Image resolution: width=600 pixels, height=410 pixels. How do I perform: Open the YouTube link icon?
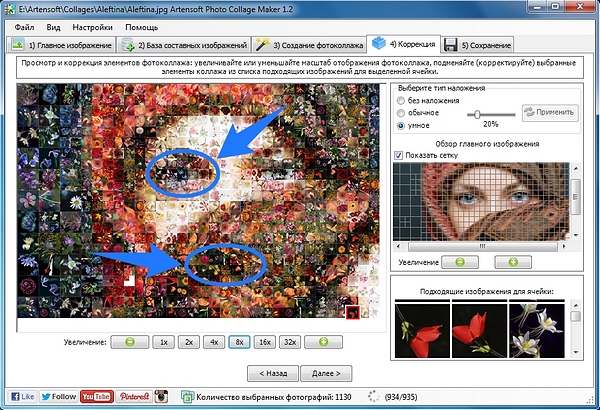point(97,397)
